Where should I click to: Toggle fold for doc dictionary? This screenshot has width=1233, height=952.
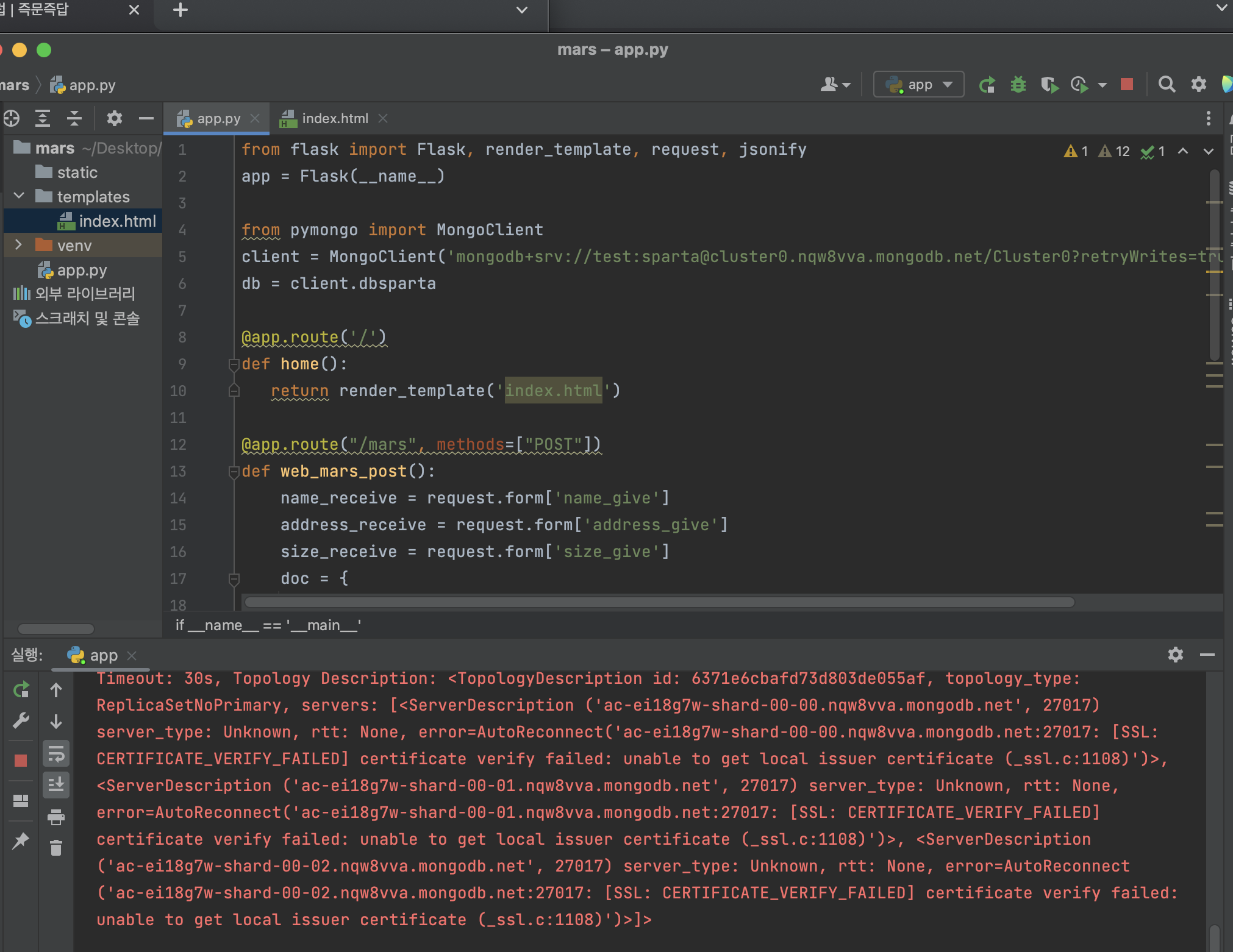[x=234, y=579]
